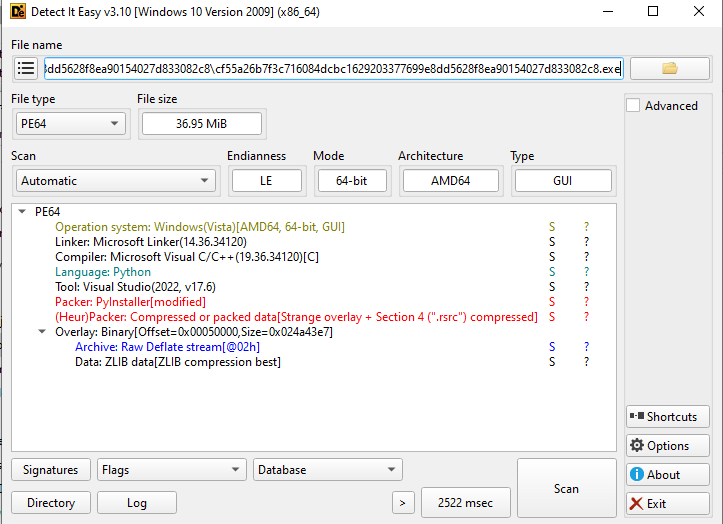Exit the app via red X icon
The width and height of the screenshot is (723, 524).
click(x=668, y=504)
